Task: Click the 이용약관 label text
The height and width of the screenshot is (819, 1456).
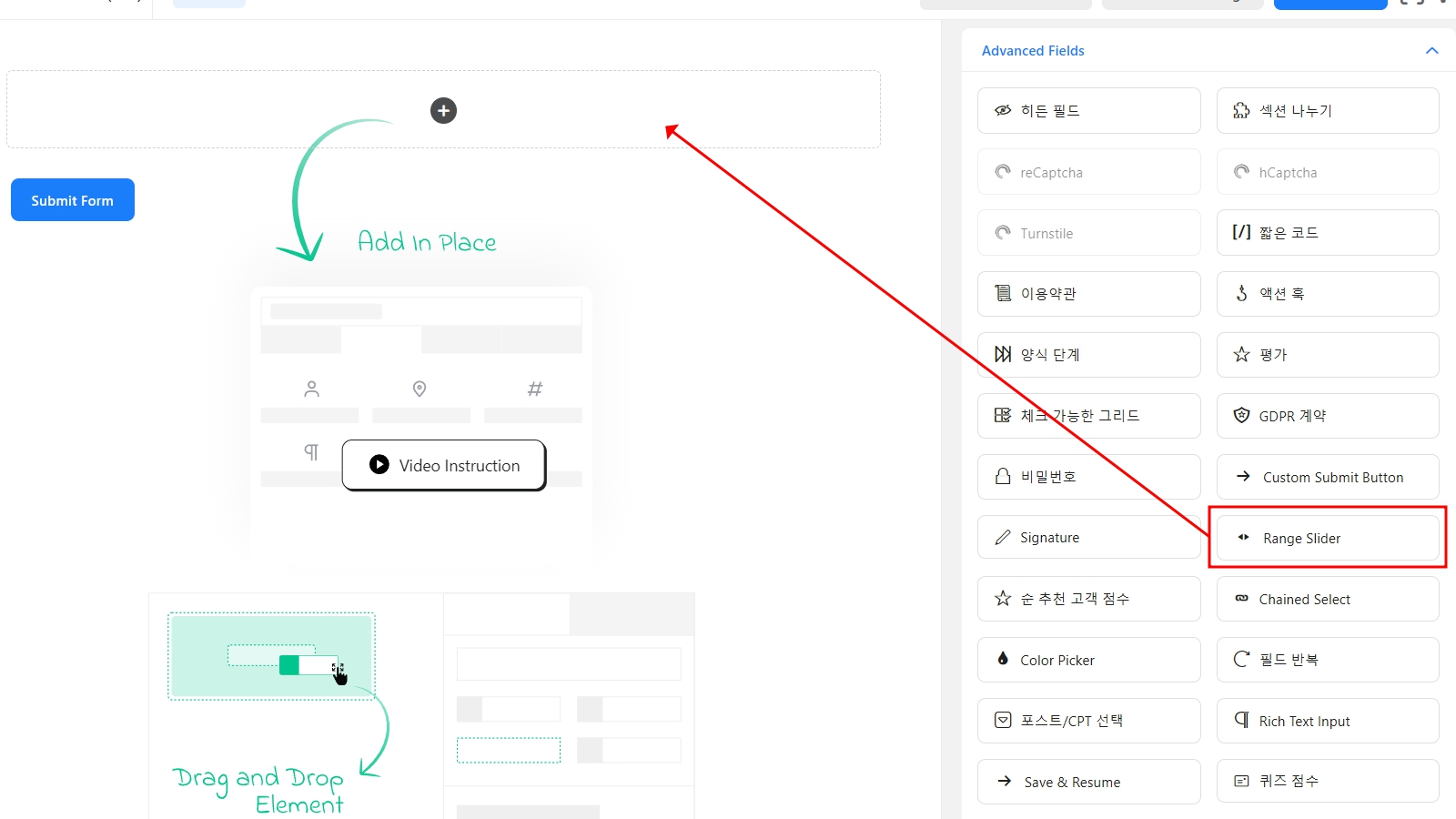Action: pyautogui.click(x=1048, y=294)
